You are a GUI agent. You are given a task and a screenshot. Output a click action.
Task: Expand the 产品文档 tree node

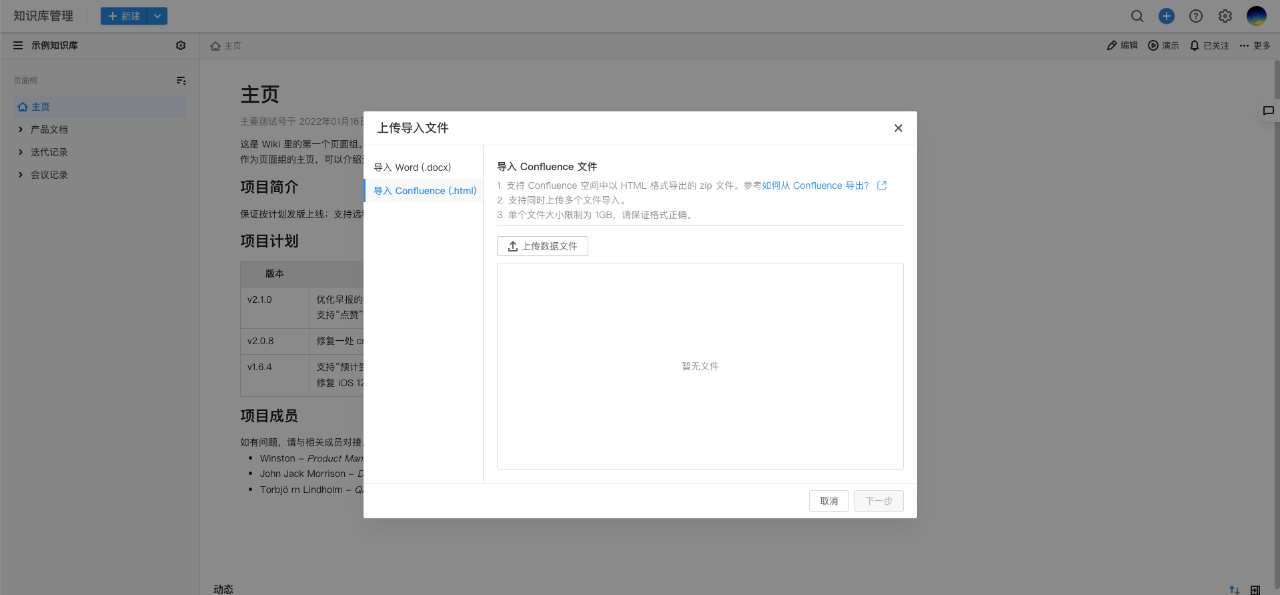(21, 130)
